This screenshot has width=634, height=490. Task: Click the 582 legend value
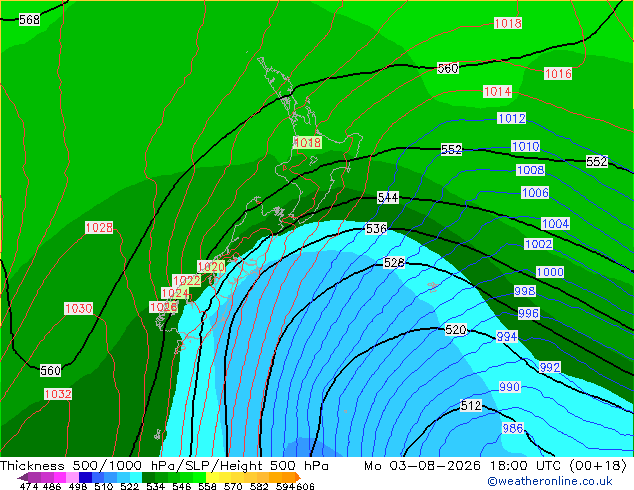coord(259,486)
